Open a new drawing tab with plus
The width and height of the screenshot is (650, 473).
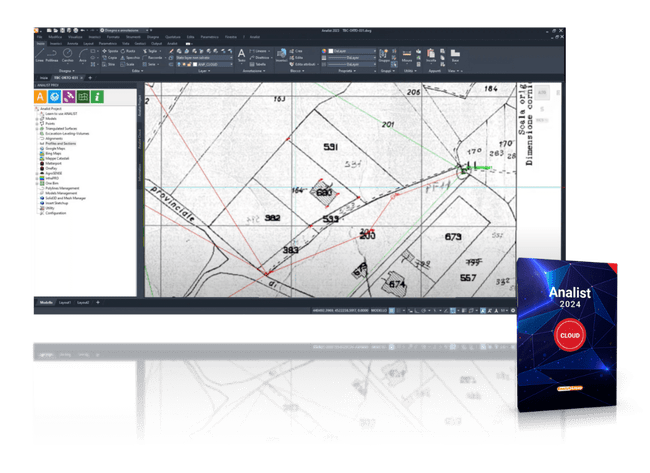(x=90, y=78)
